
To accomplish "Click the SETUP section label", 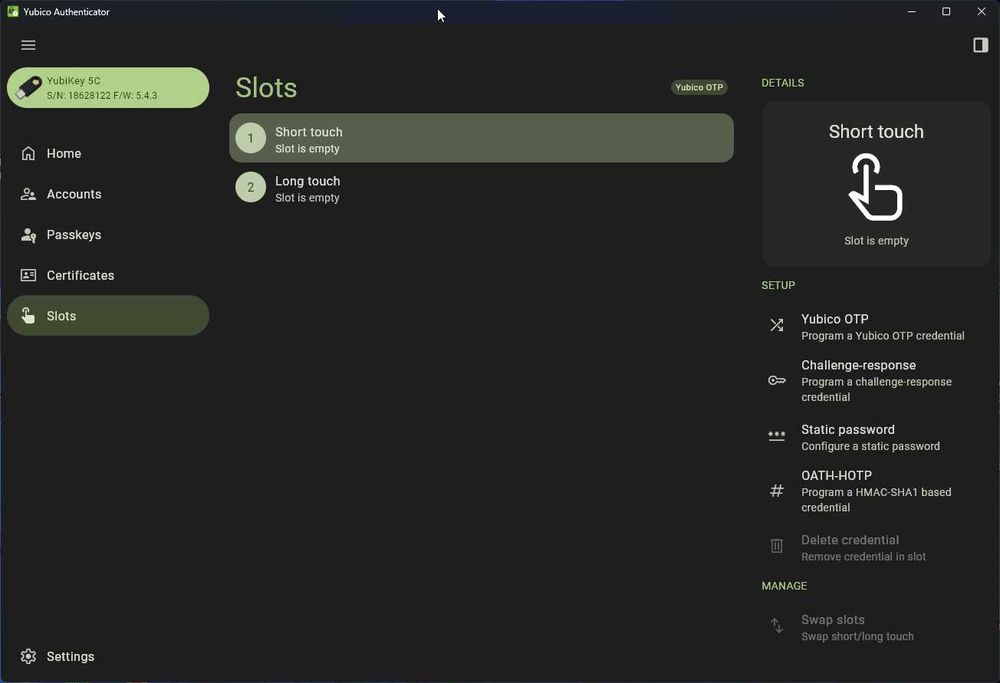I will tap(778, 285).
